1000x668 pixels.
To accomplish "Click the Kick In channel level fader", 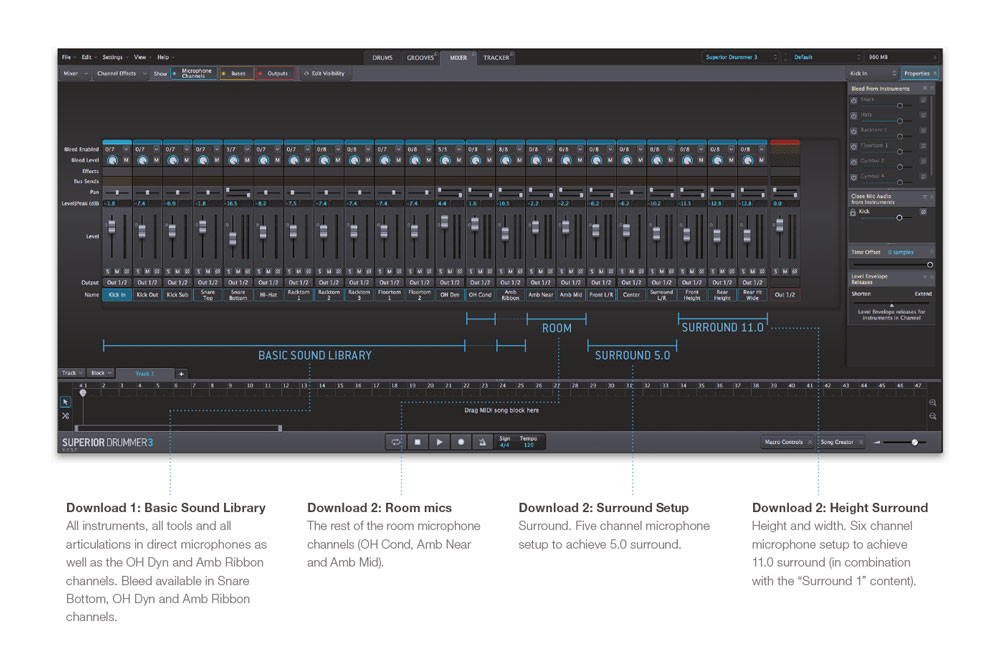I will [x=112, y=229].
